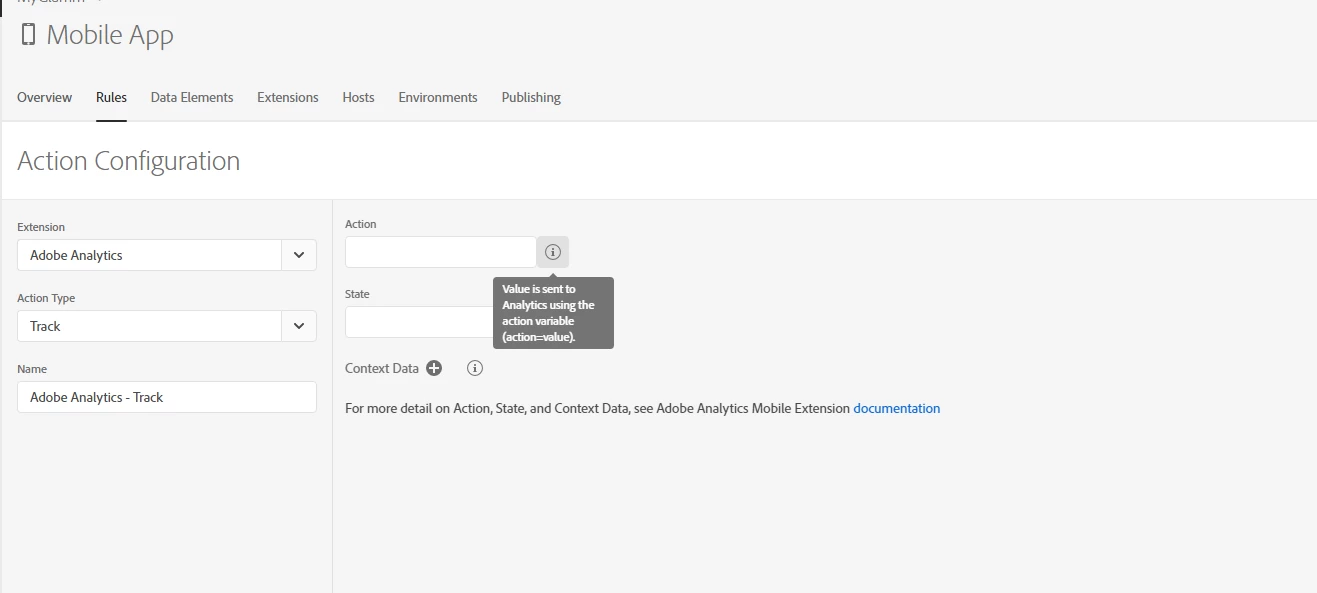Open the Publishing tab
The image size is (1317, 593).
(x=531, y=97)
